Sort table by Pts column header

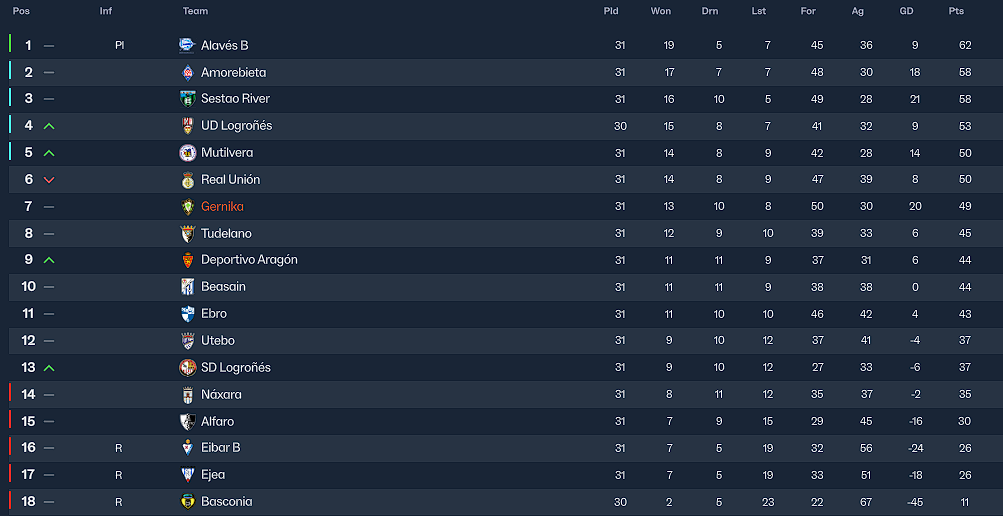956,11
